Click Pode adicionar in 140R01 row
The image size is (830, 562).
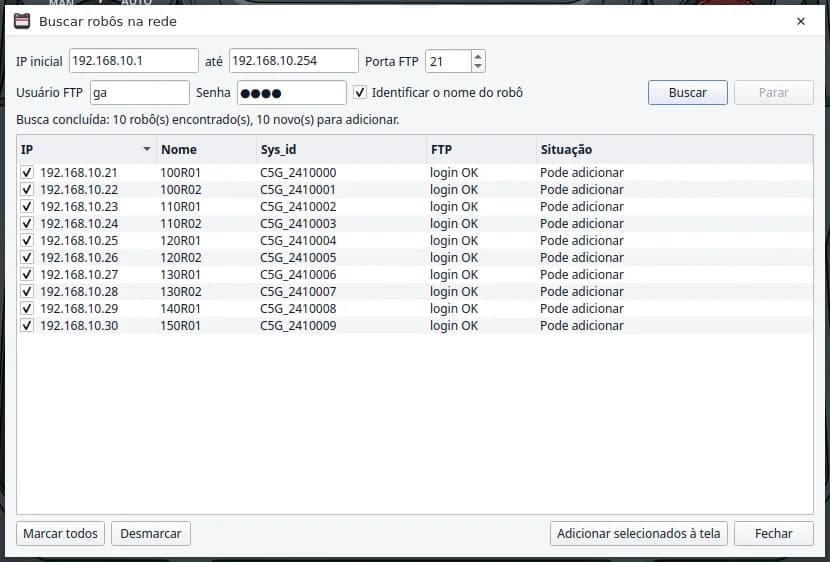[582, 308]
